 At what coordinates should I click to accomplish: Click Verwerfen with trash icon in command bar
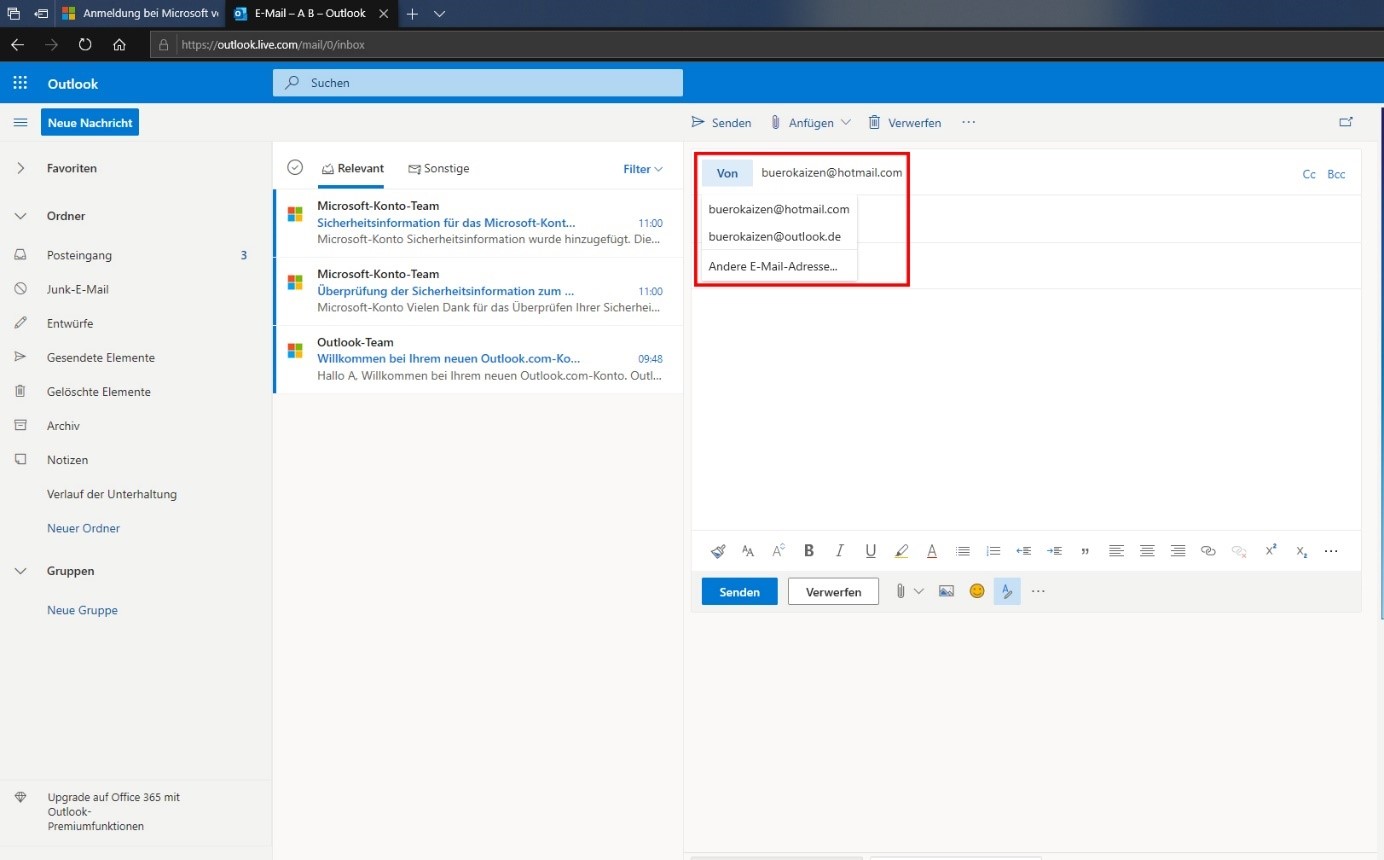point(904,122)
